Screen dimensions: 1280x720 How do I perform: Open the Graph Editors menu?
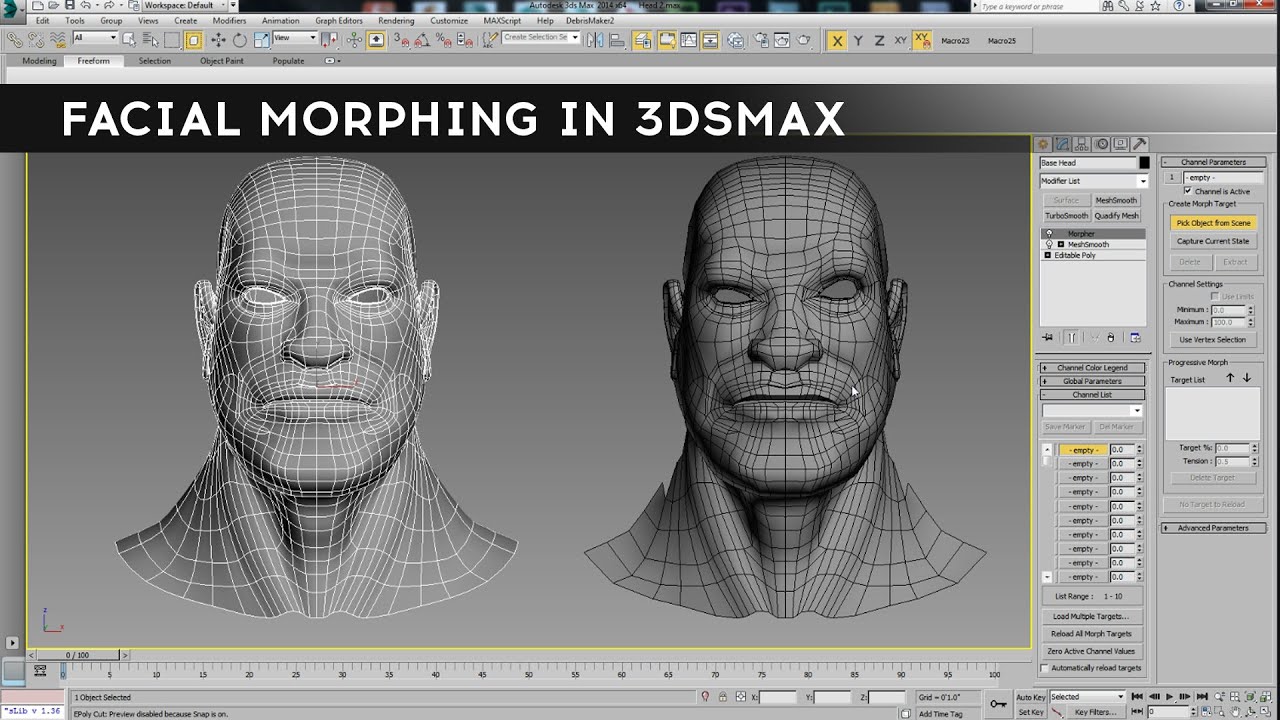coord(339,20)
